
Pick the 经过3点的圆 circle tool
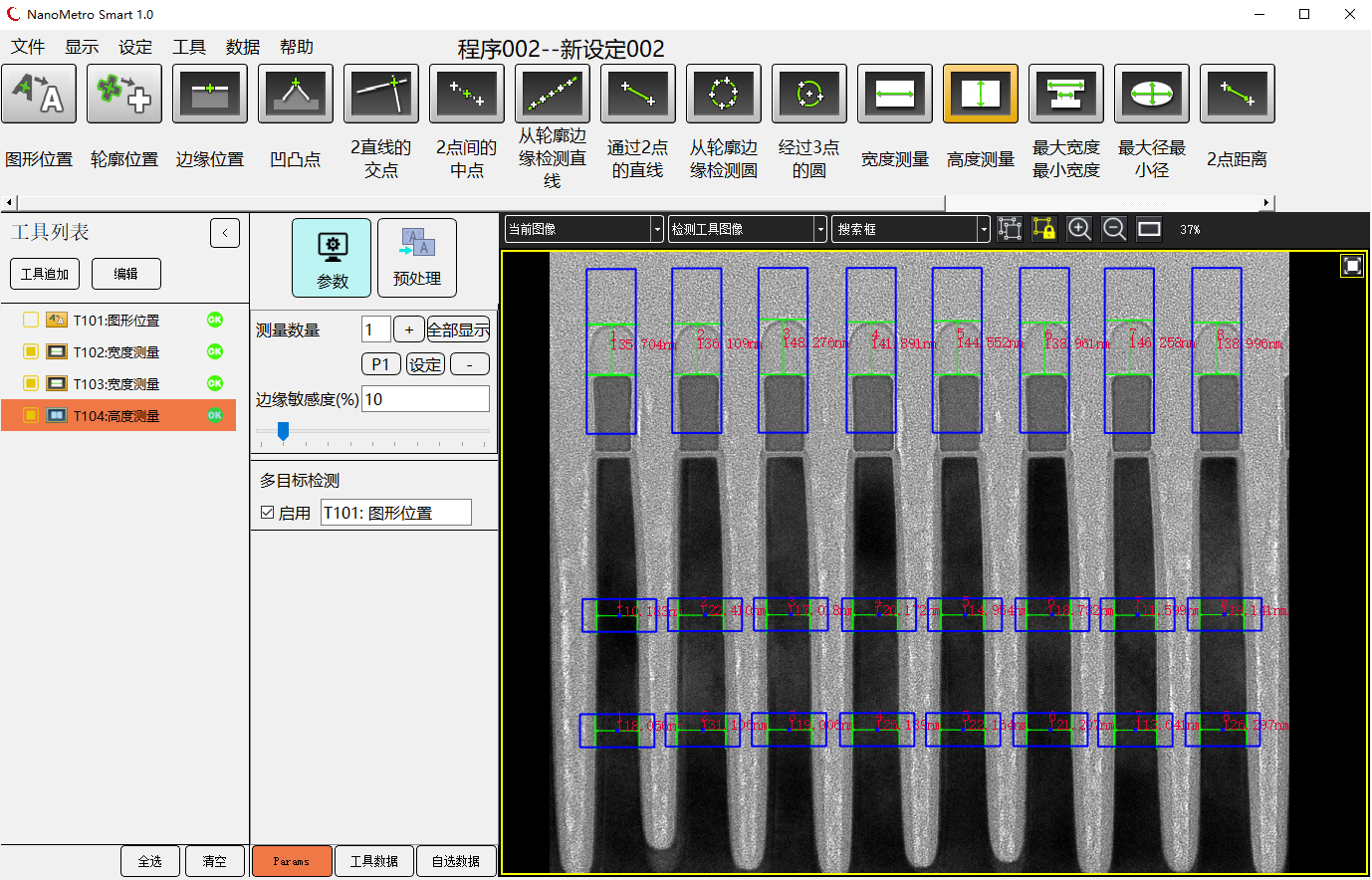click(x=809, y=95)
